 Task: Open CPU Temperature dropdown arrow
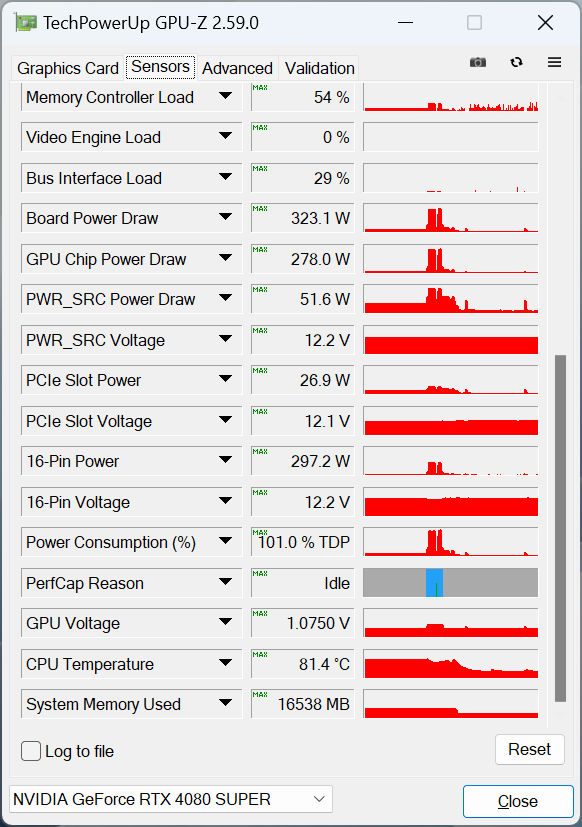point(225,663)
